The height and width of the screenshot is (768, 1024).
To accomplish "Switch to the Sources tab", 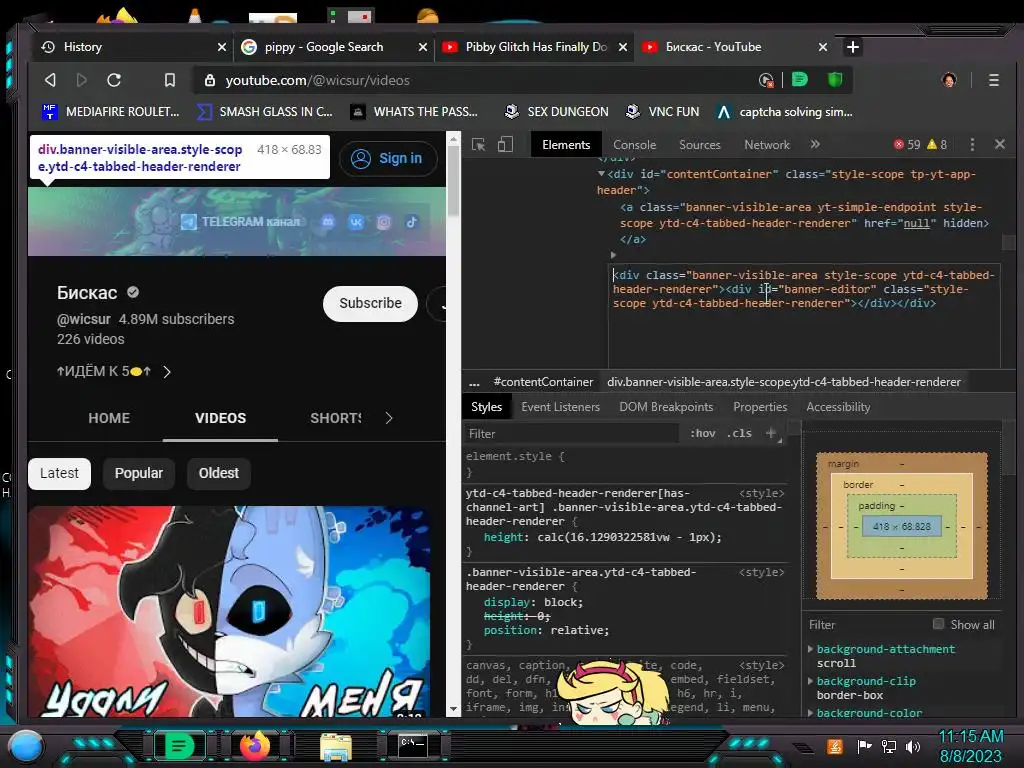I will (699, 144).
